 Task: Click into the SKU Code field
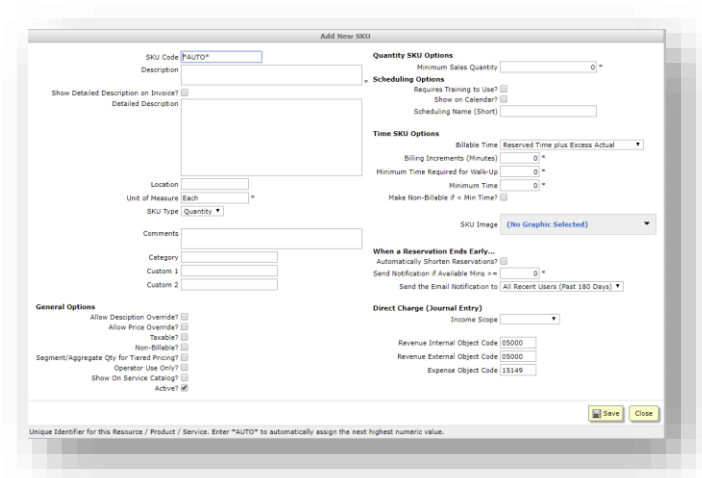tap(221, 57)
